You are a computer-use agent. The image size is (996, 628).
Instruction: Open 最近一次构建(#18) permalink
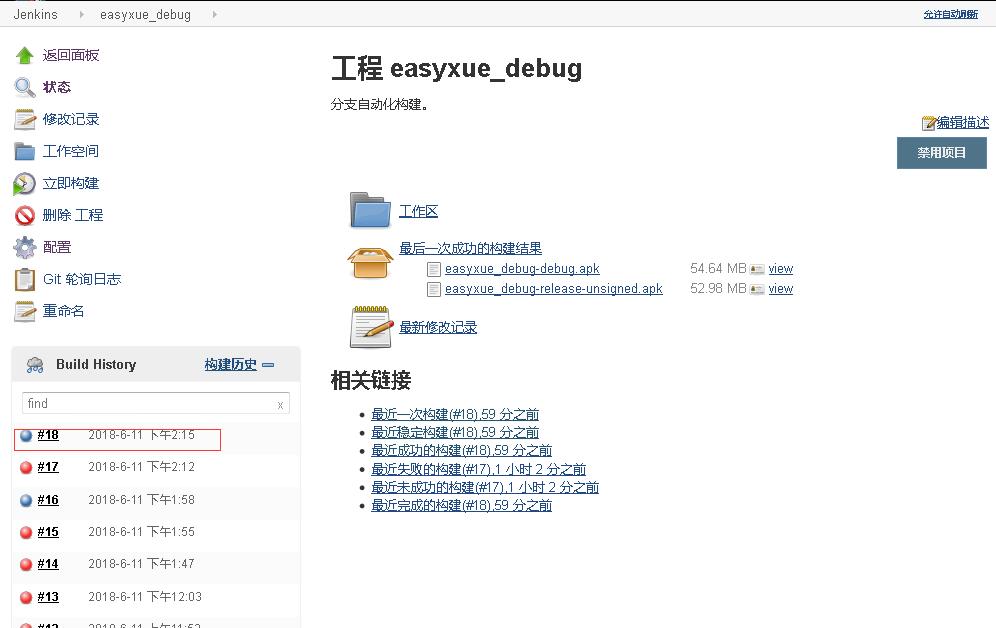pos(455,415)
